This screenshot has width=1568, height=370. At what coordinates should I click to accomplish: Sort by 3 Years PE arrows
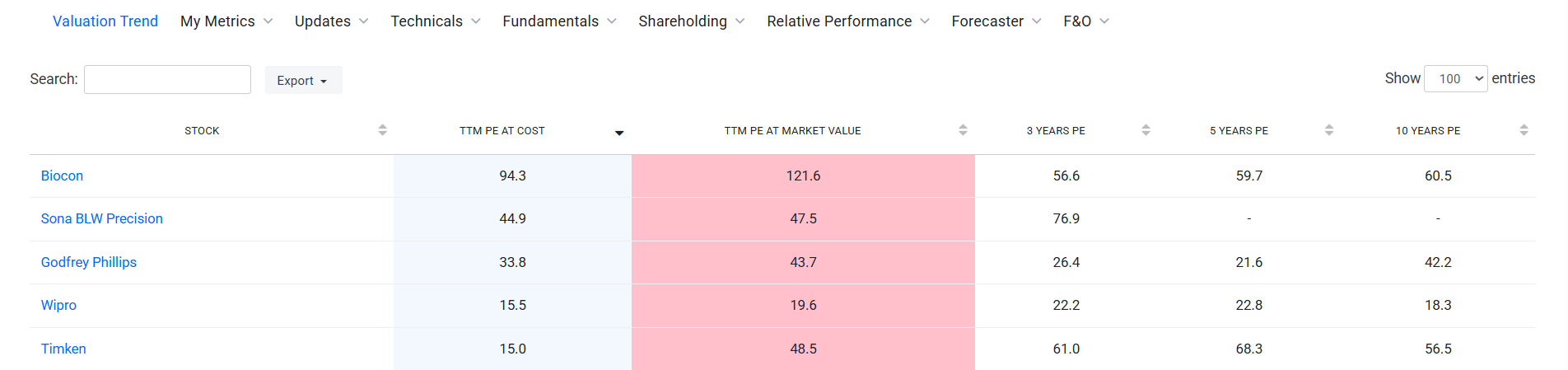pos(1146,130)
